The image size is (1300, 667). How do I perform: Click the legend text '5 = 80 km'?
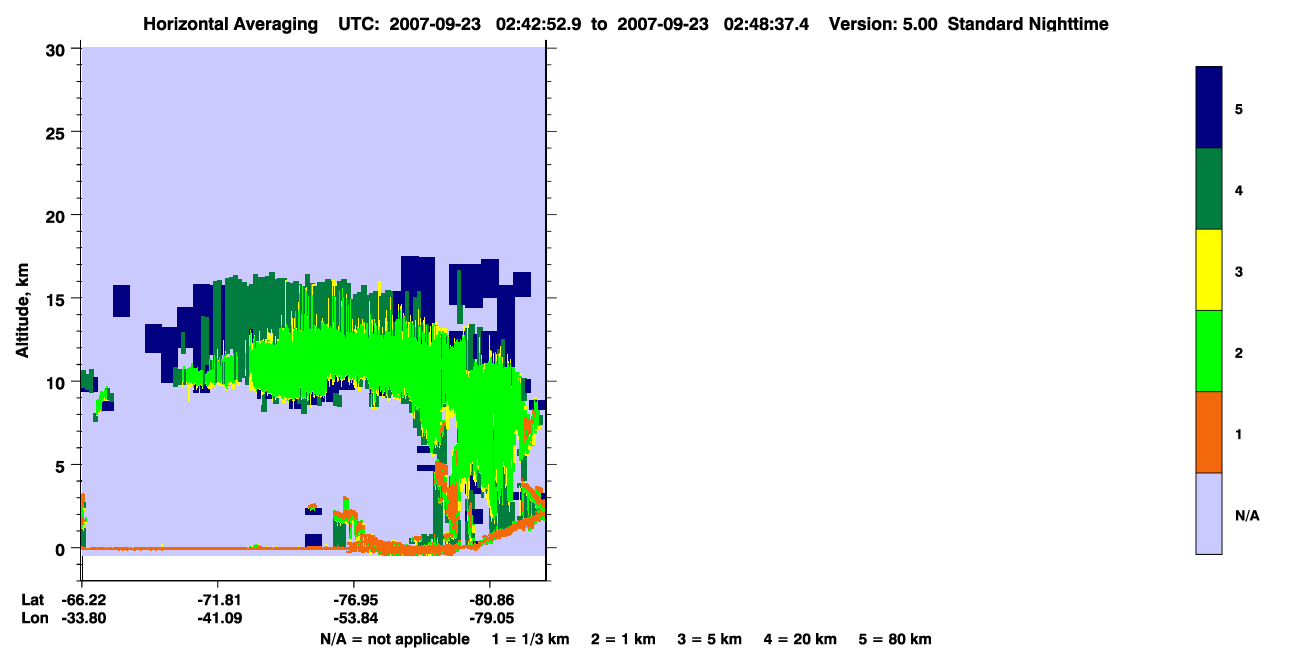(895, 639)
